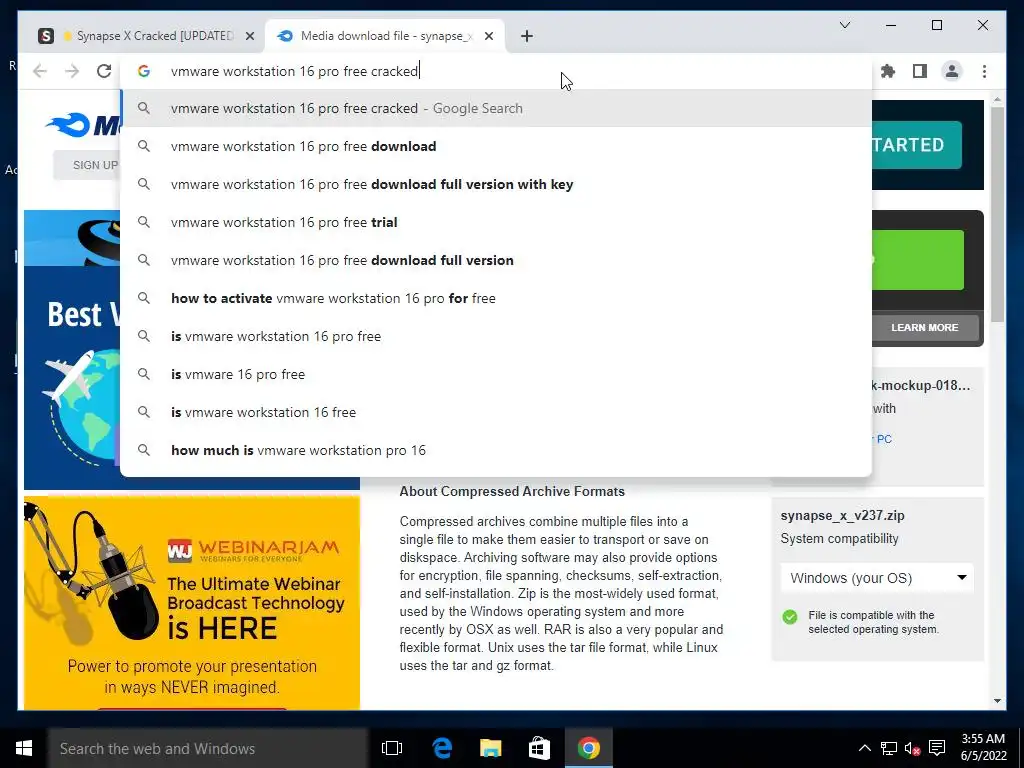Close the Media download file tab

tap(488, 36)
